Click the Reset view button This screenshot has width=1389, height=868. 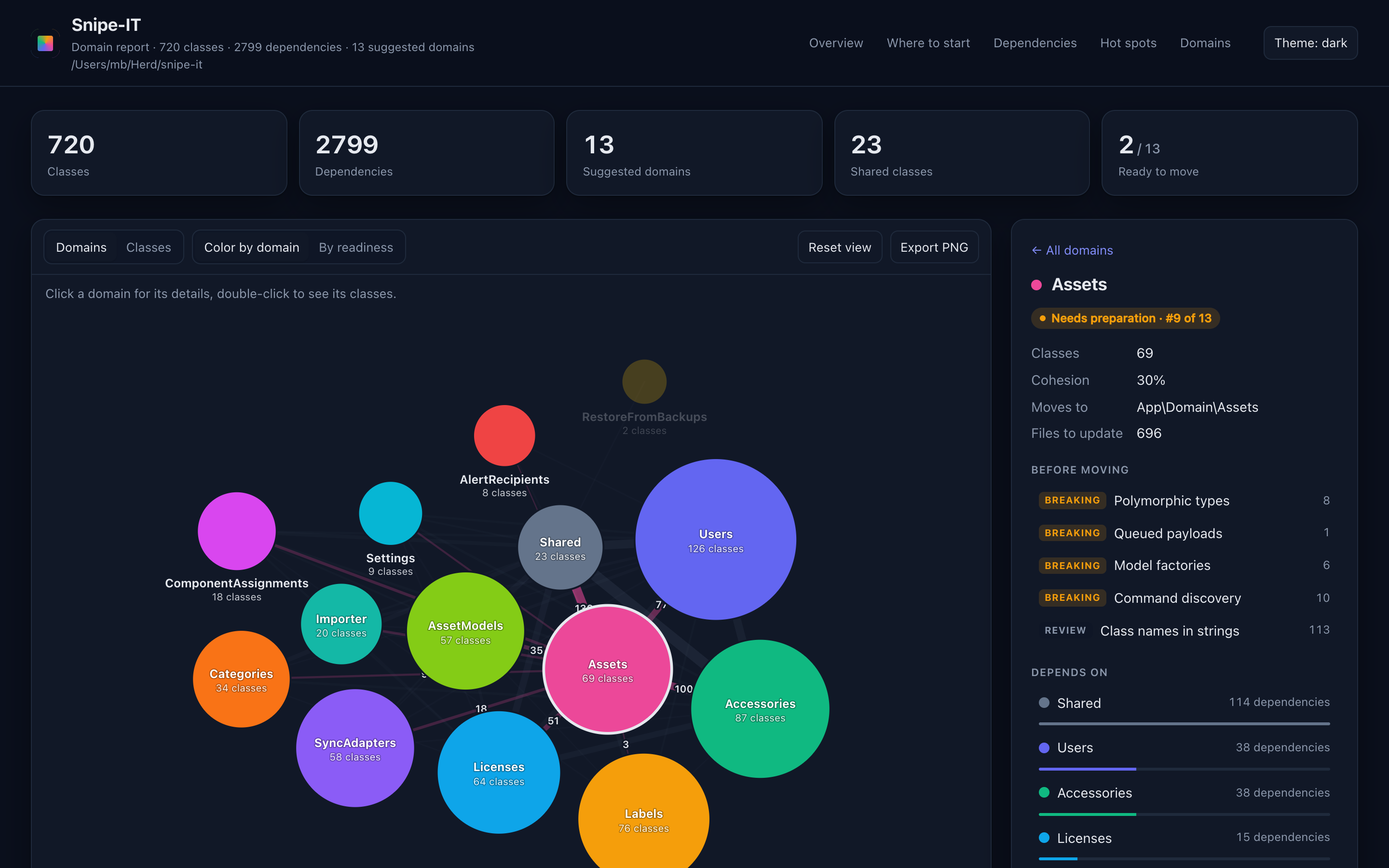pyautogui.click(x=840, y=247)
